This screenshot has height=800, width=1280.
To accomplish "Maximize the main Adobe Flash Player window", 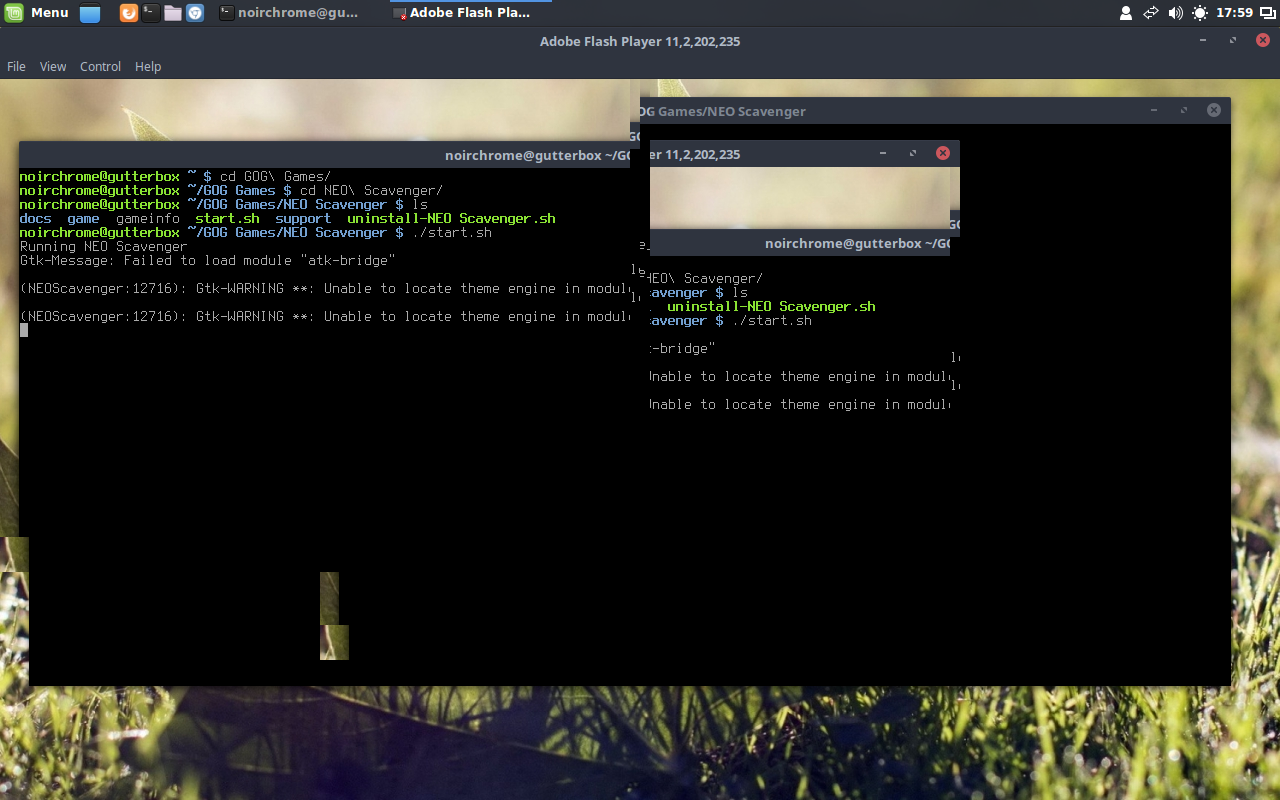I will [x=1233, y=41].
